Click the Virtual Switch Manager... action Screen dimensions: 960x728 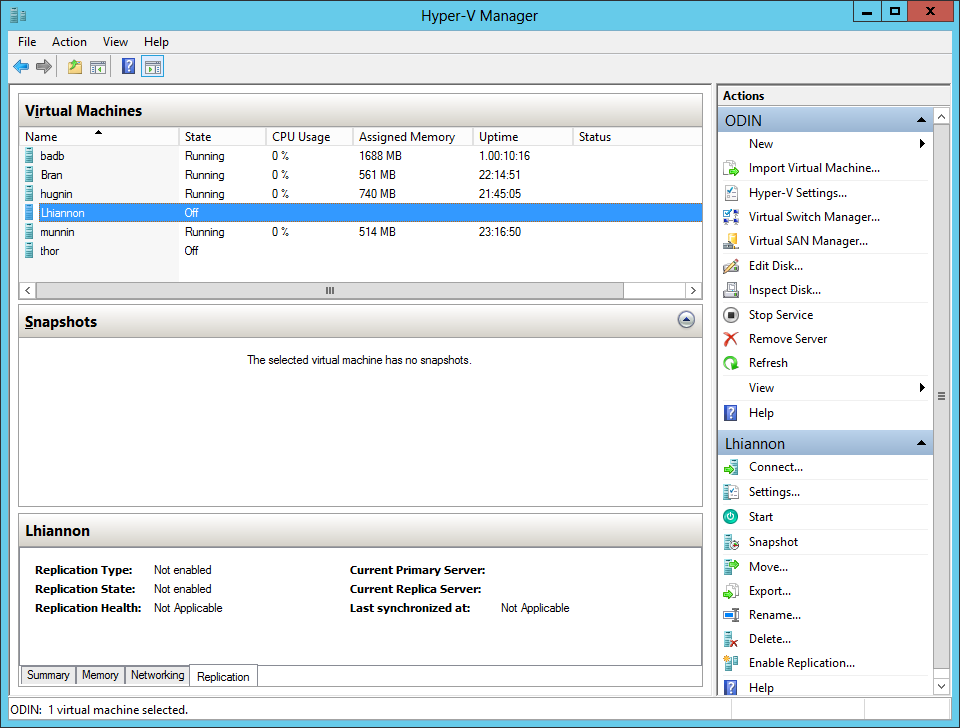814,217
